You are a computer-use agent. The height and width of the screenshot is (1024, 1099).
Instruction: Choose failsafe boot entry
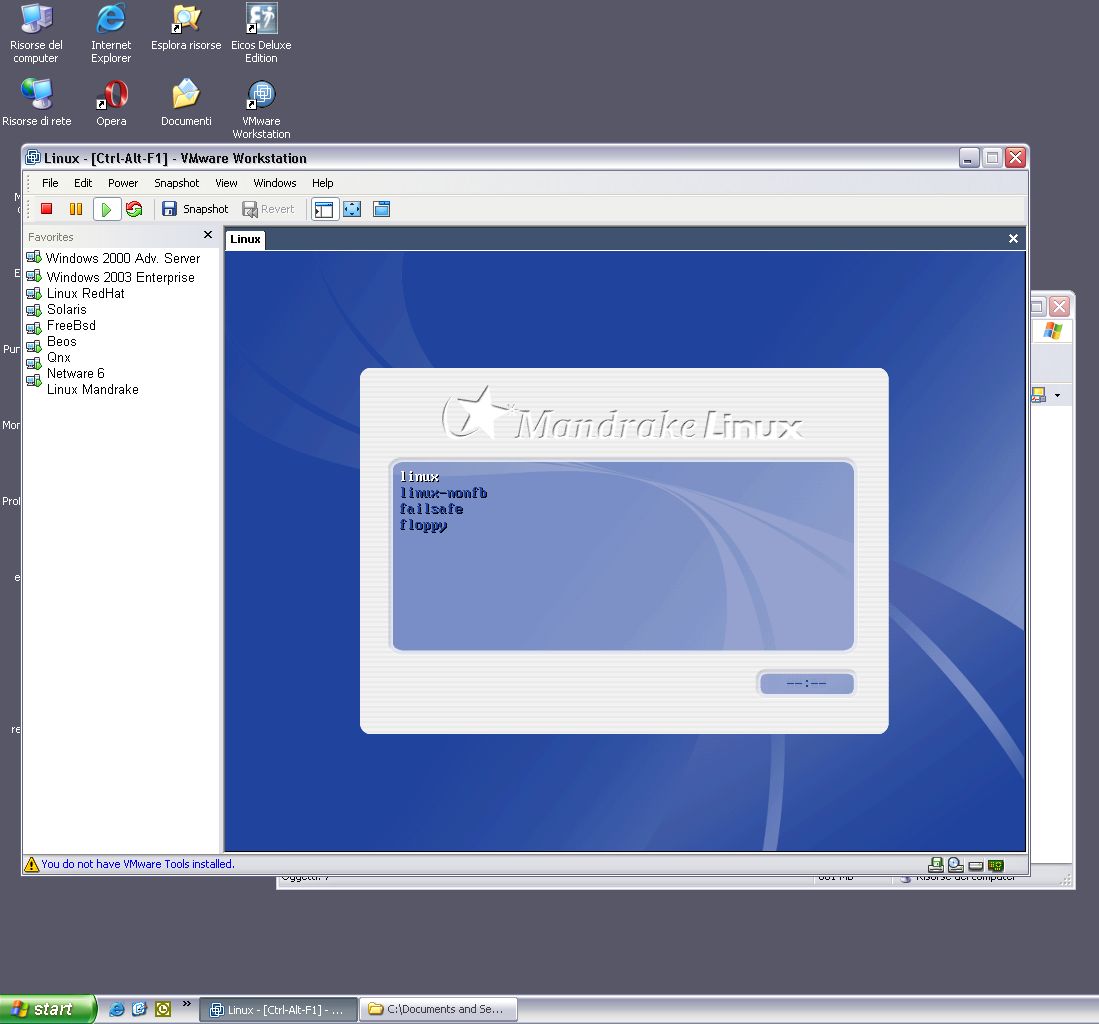[431, 509]
